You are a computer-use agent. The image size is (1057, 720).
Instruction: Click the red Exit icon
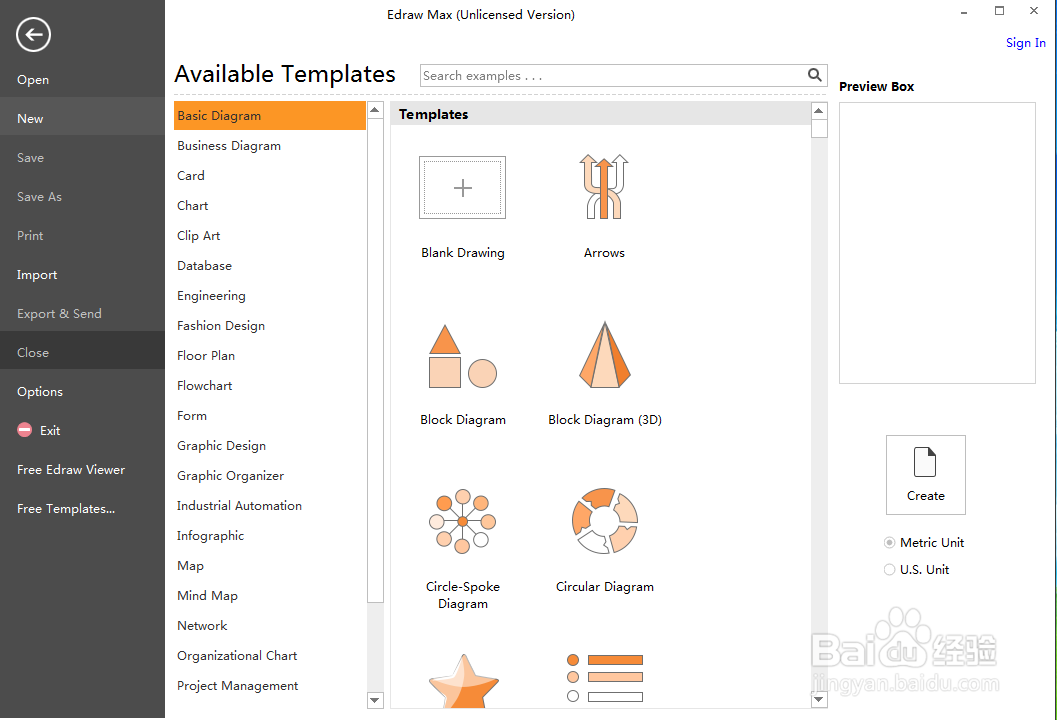[x=24, y=430]
